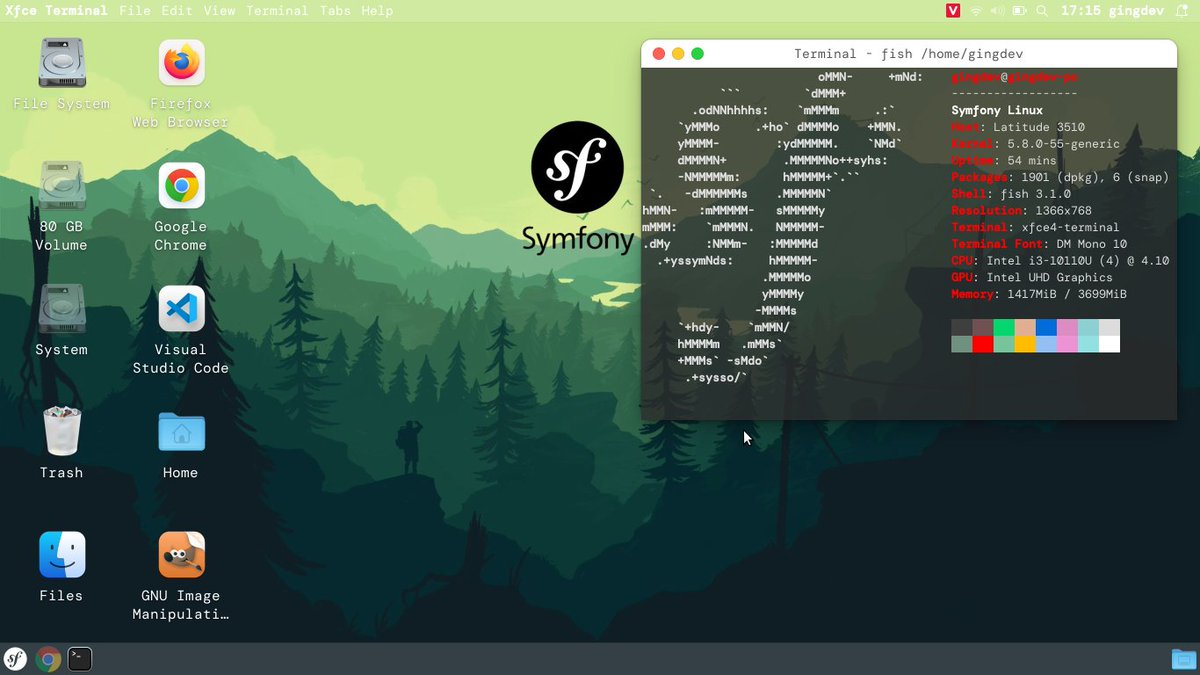
Task: Launch GNU Image Manipulation Program icon
Action: point(181,555)
